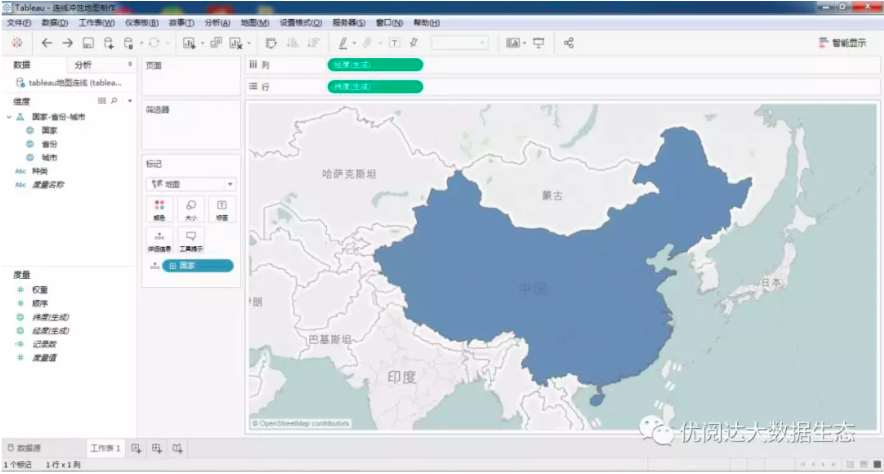Click the new dashboard icon at bottom
884x474 pixels.
point(157,448)
